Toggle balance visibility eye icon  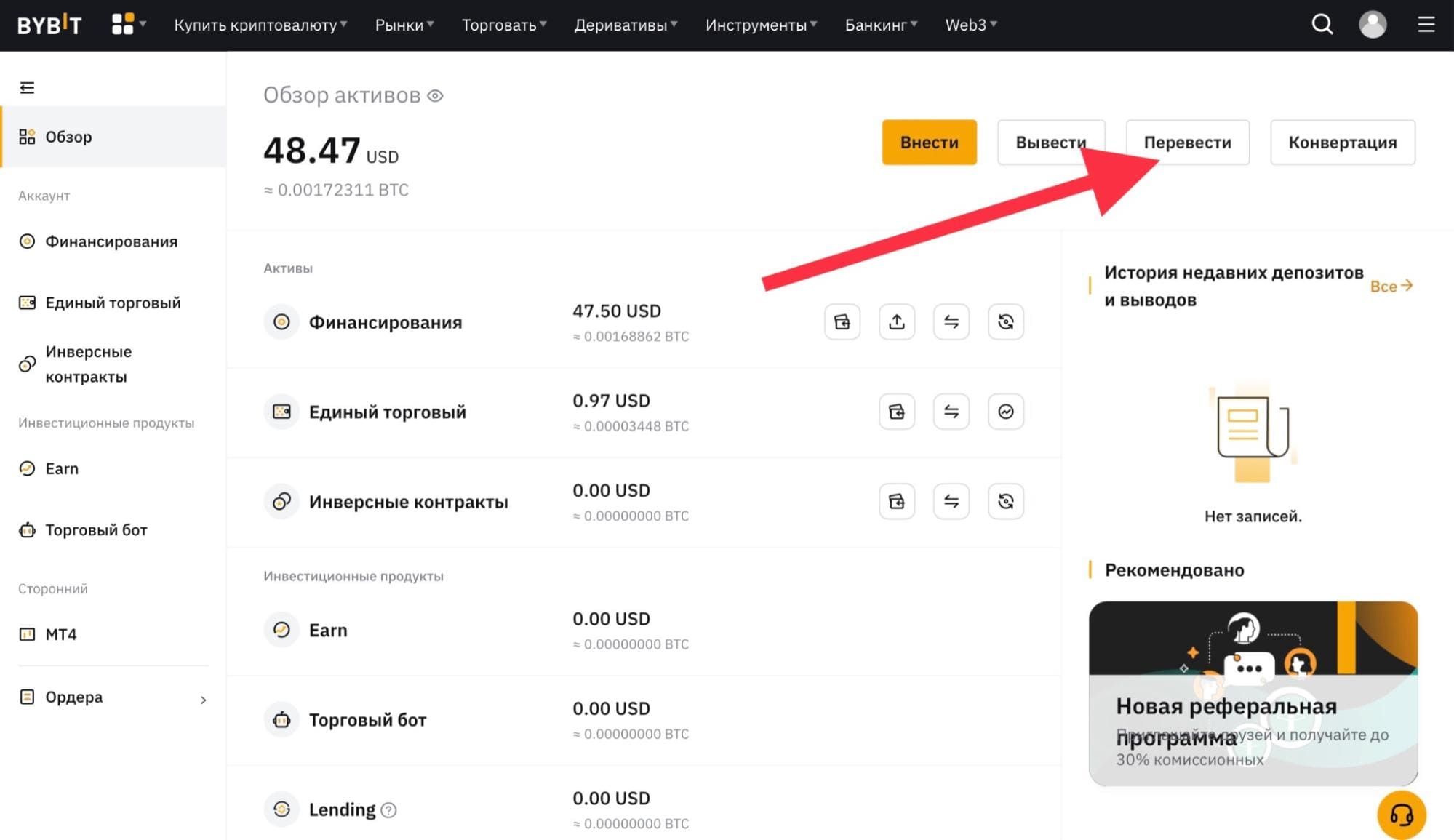point(435,96)
